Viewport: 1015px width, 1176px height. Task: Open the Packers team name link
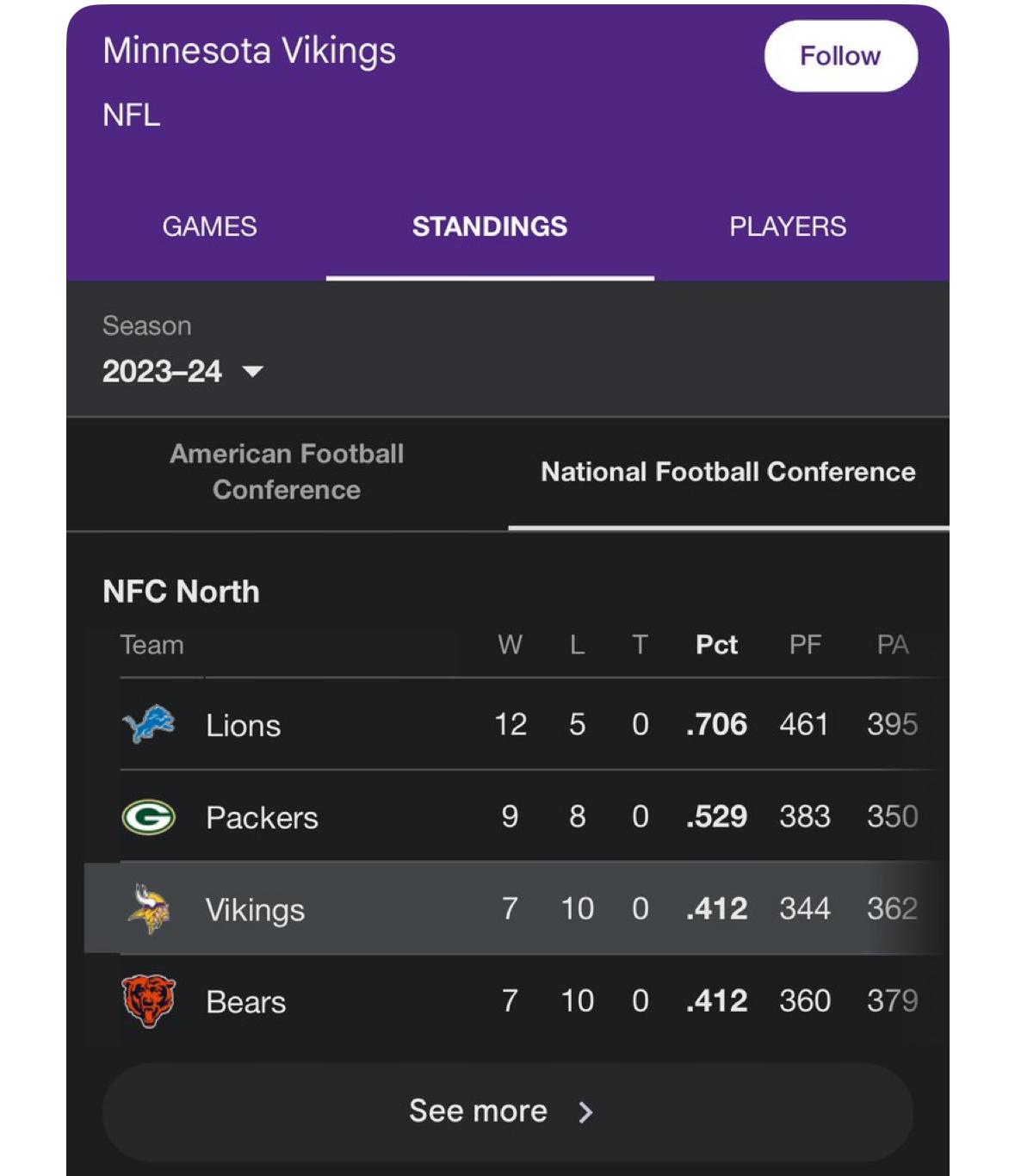pyautogui.click(x=262, y=818)
